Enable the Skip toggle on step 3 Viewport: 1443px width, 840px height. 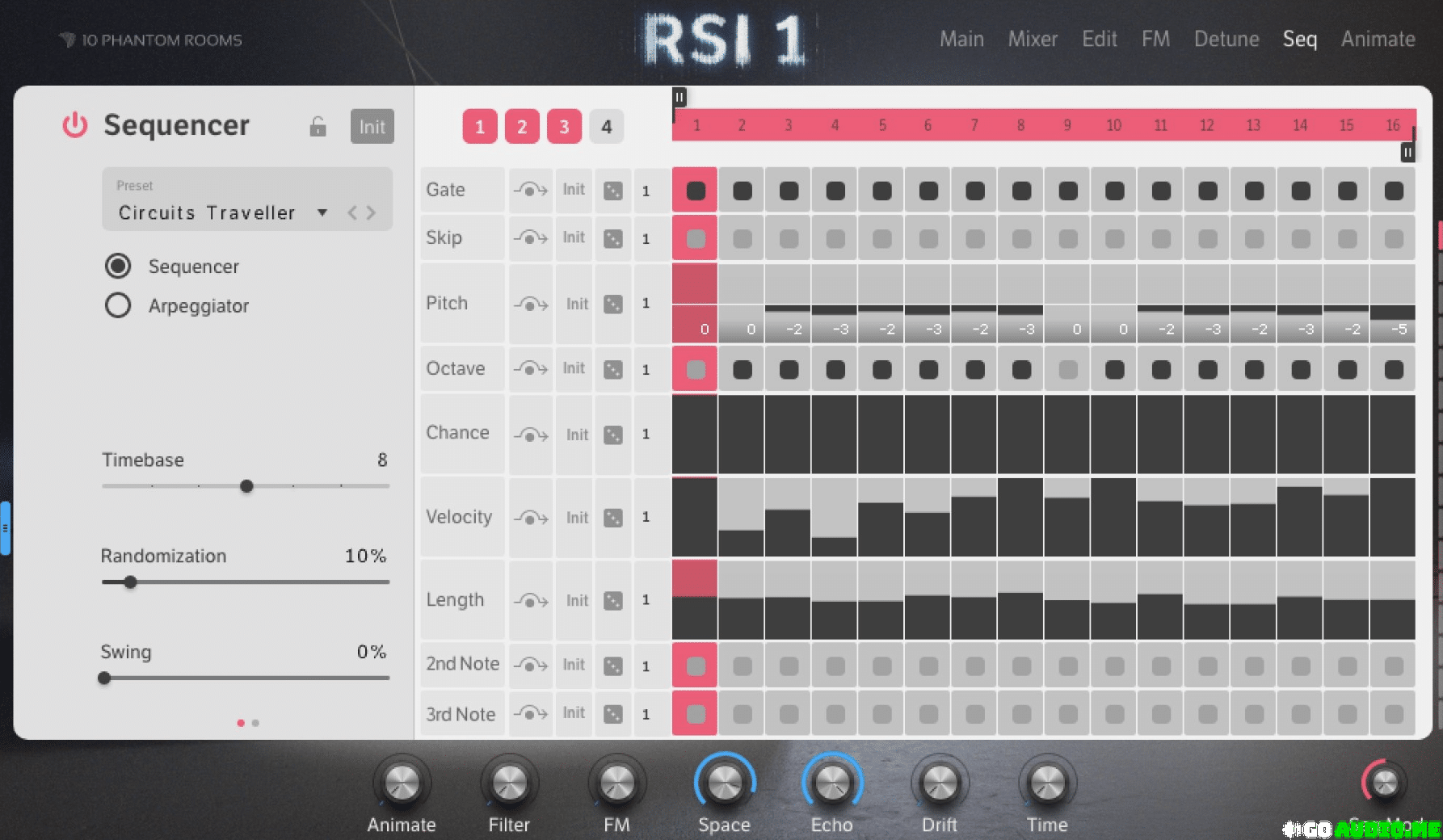point(789,238)
